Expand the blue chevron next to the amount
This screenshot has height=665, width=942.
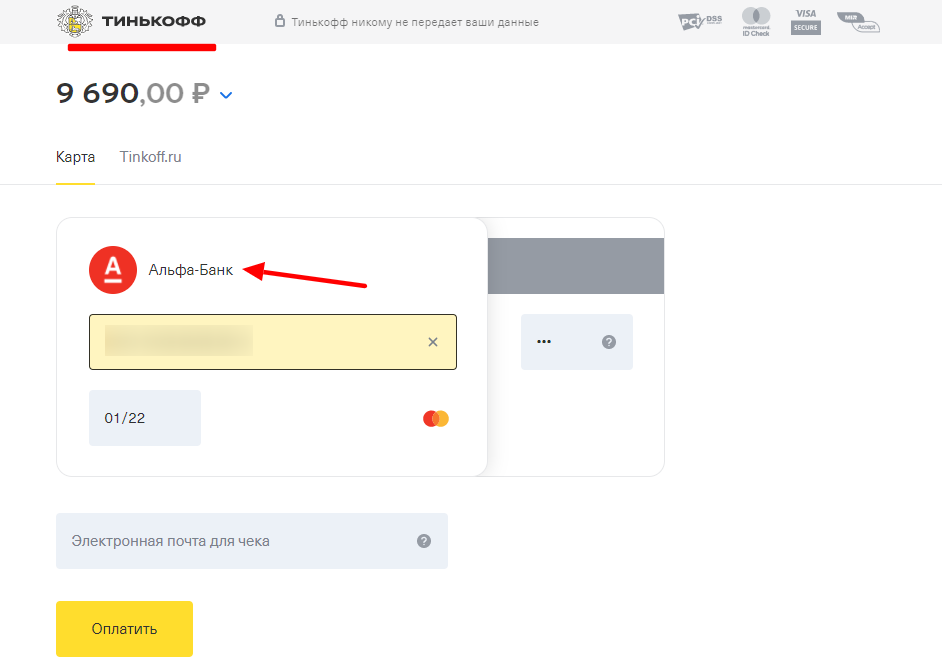click(226, 95)
